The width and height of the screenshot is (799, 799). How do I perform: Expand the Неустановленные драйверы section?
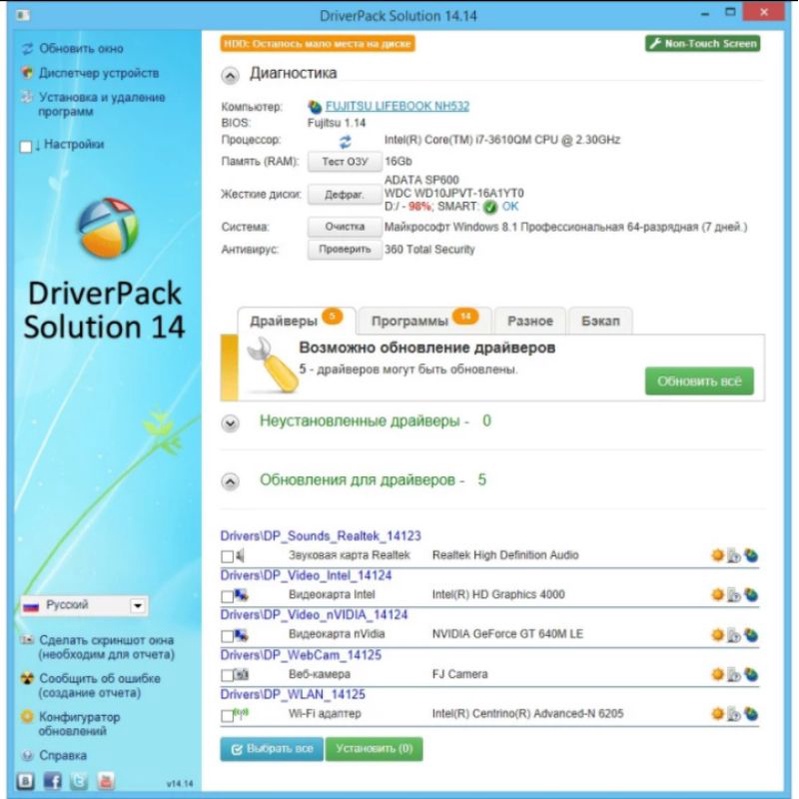[x=230, y=423]
